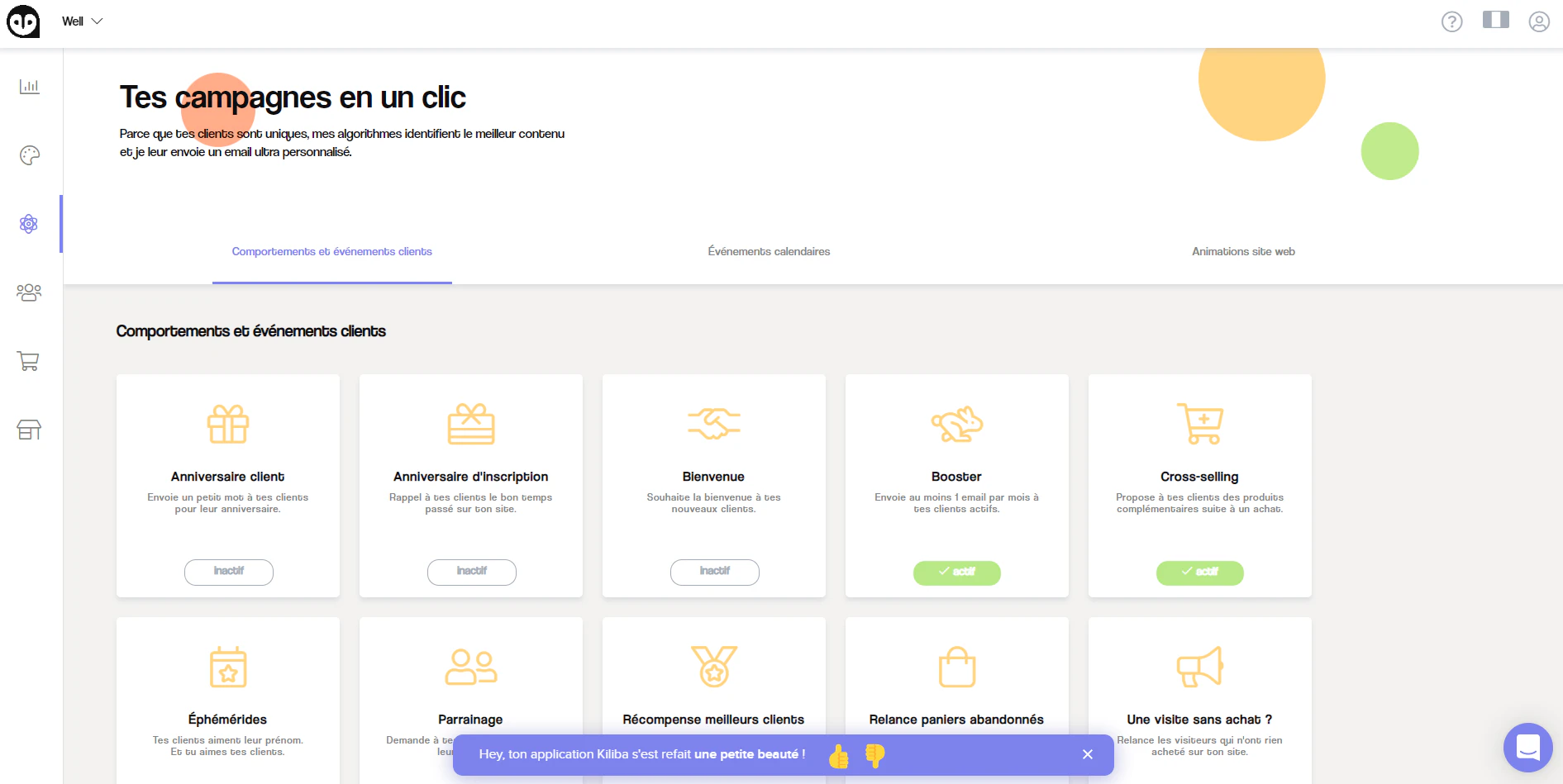Expand the Well account dropdown

point(81,21)
